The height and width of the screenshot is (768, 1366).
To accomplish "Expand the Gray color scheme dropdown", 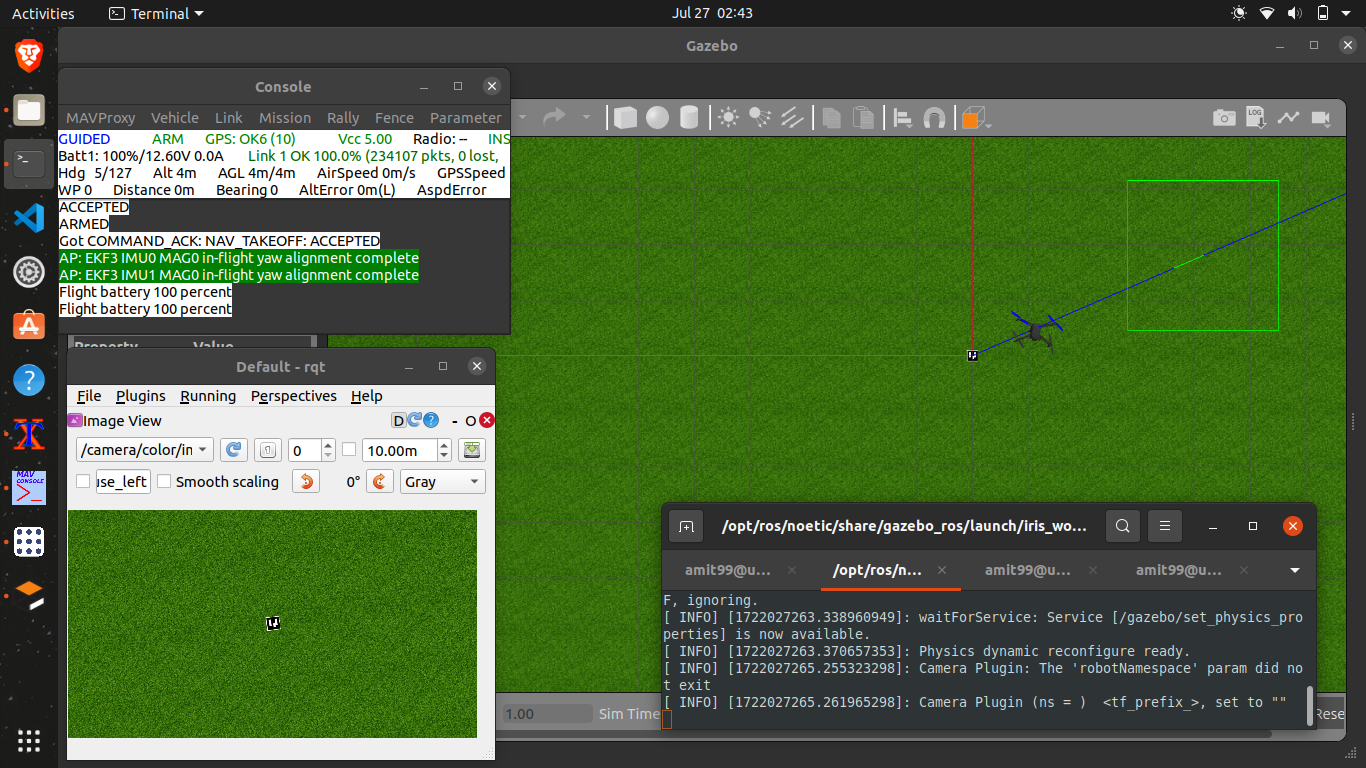I will coord(442,482).
